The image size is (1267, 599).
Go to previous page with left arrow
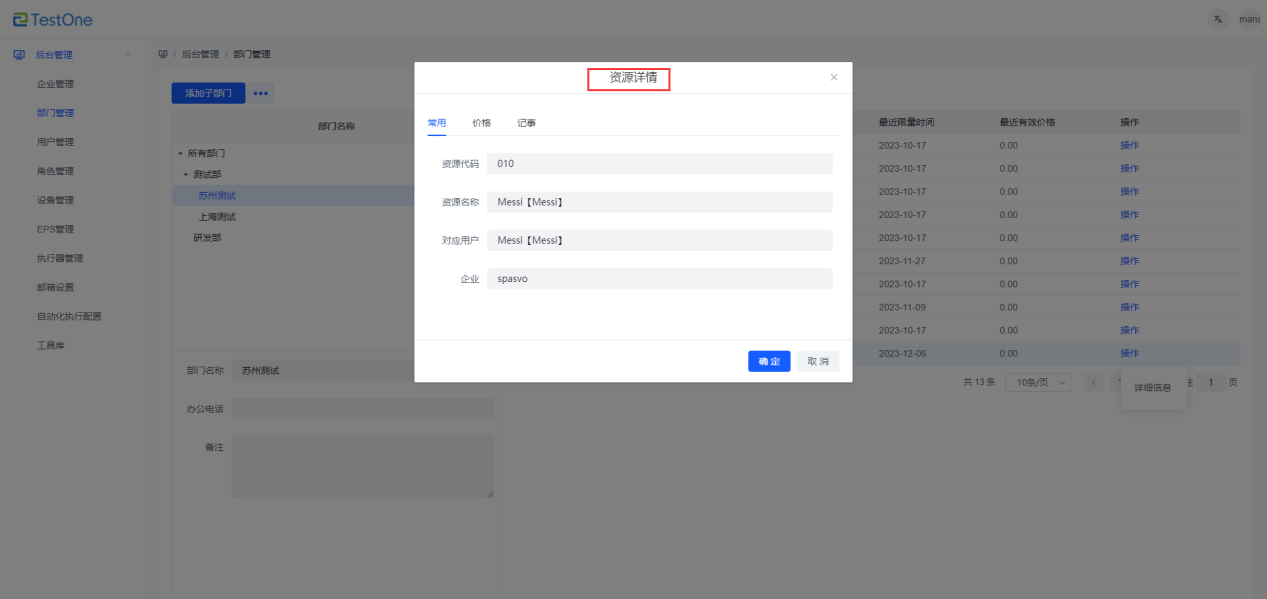point(1096,382)
